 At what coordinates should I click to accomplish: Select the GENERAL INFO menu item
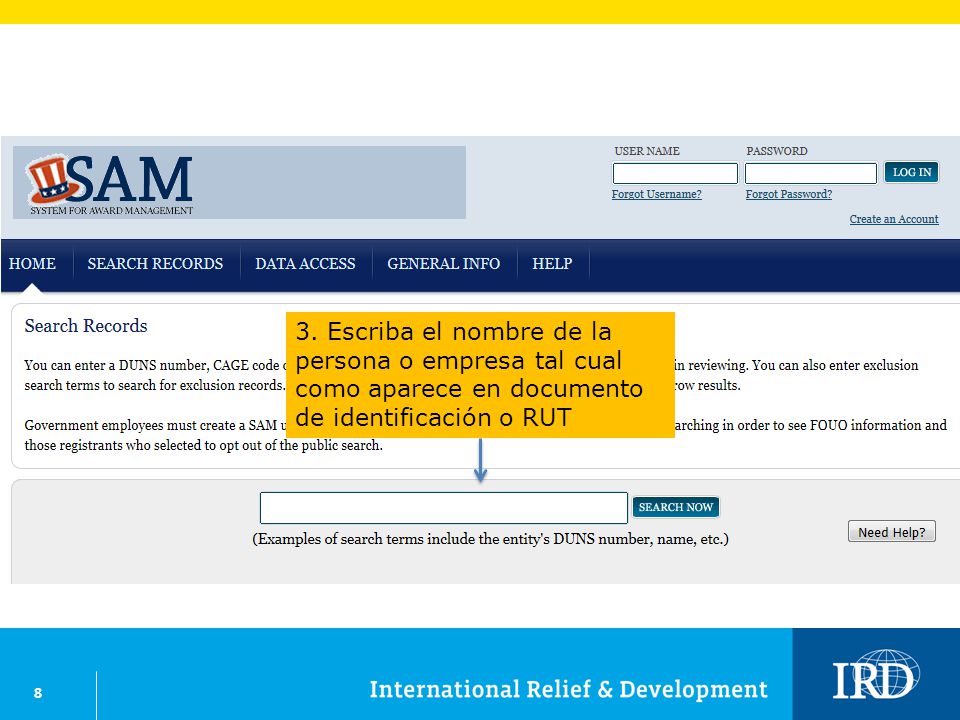444,264
